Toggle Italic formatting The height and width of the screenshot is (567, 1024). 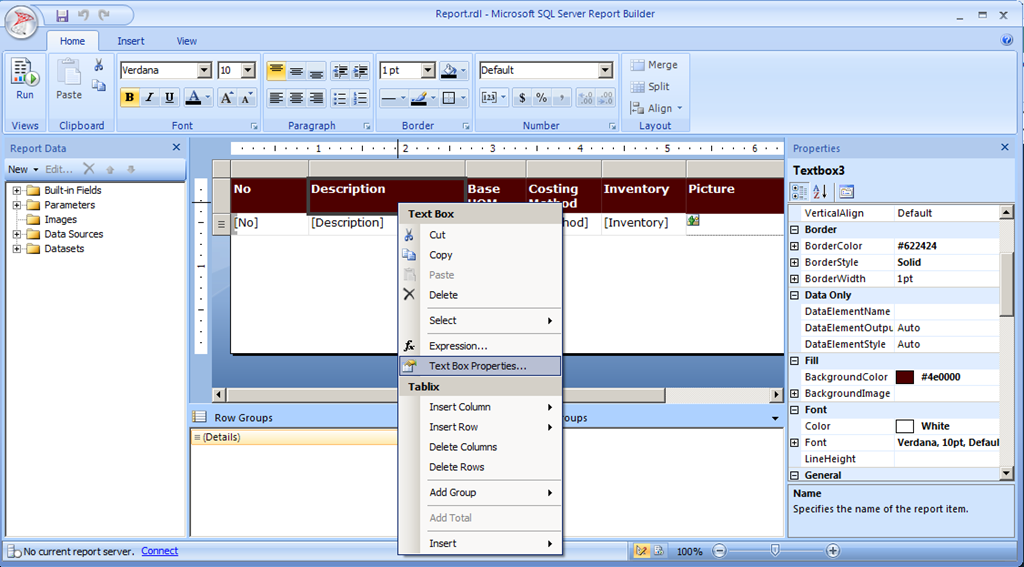(x=150, y=98)
